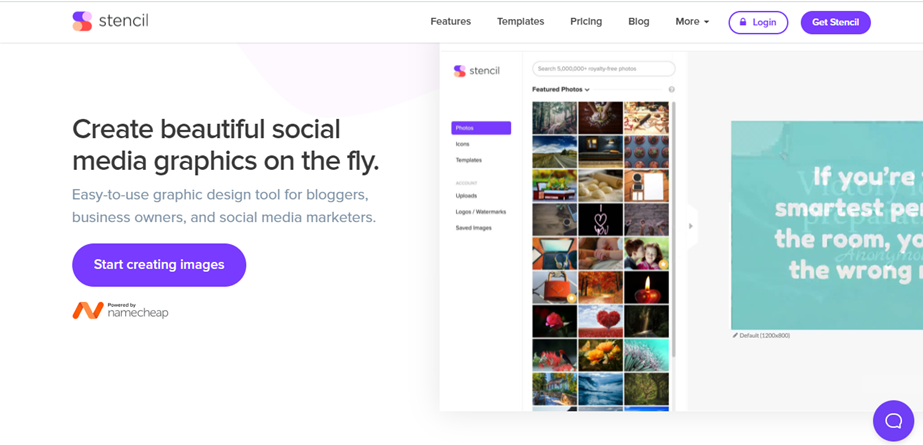Click the photo list scrollbar
This screenshot has height=445, width=923.
click(x=674, y=230)
